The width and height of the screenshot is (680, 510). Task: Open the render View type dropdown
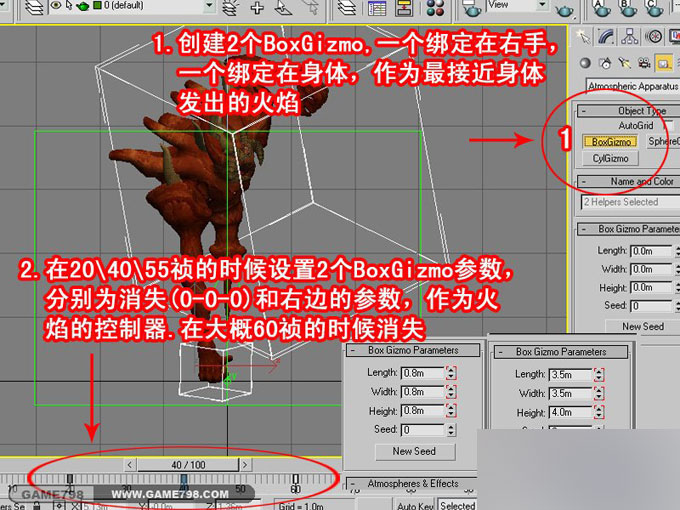542,5
